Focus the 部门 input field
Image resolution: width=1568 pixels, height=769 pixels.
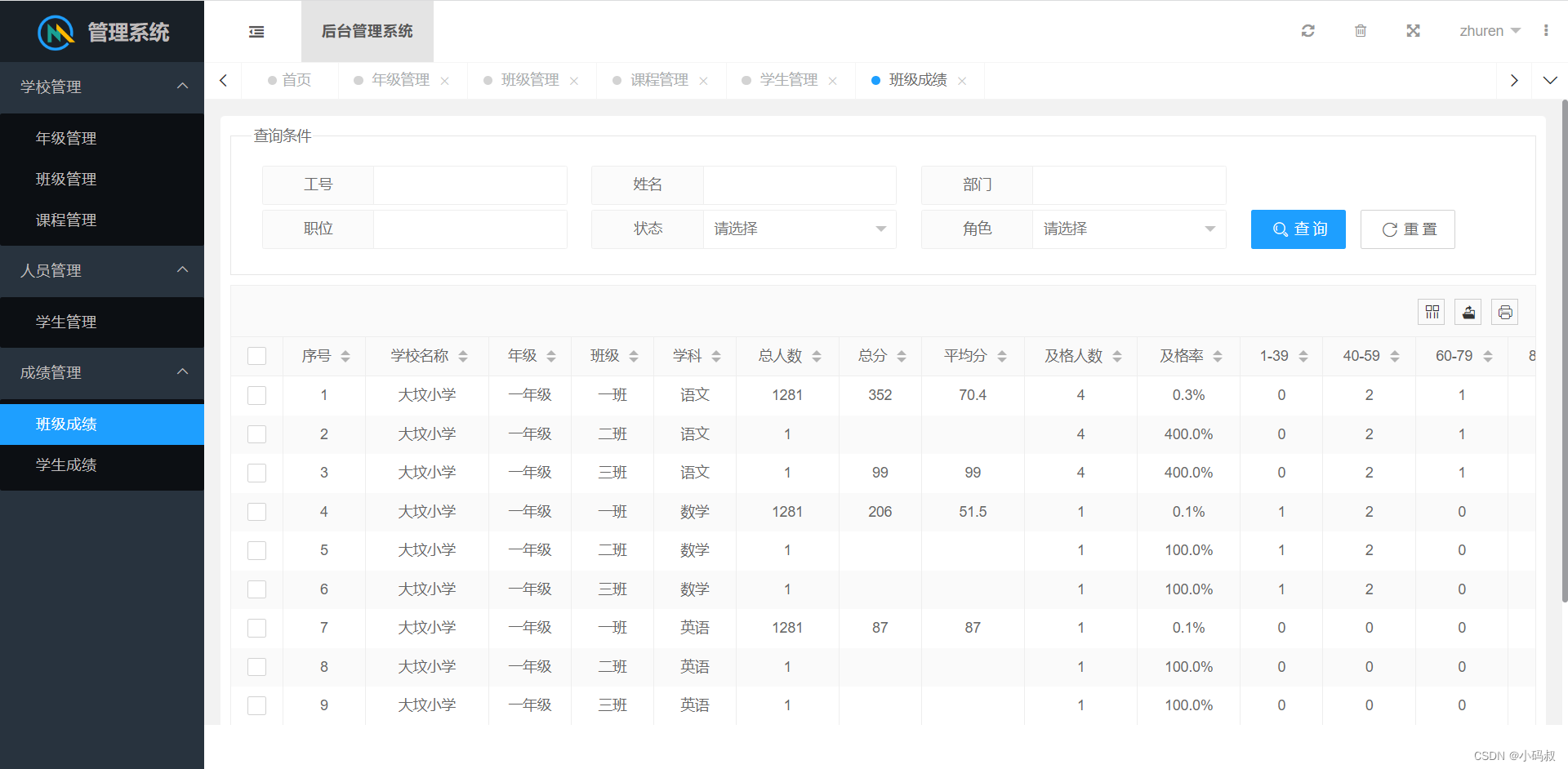pyautogui.click(x=1129, y=185)
